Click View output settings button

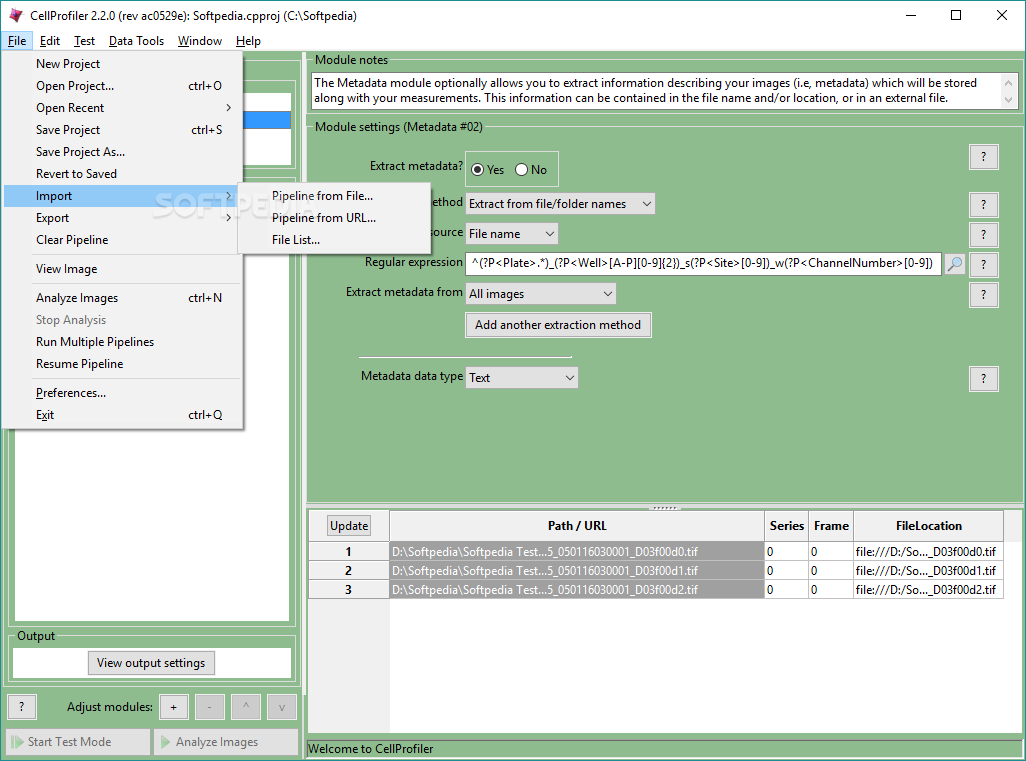151,663
